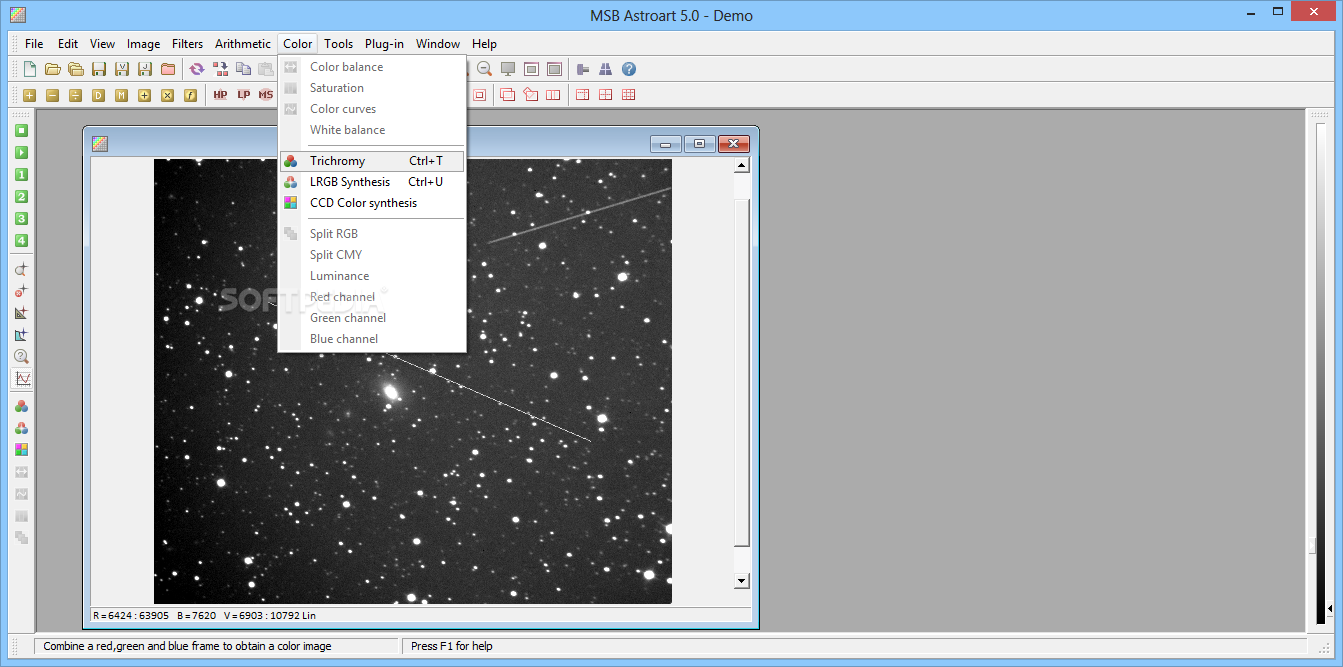
Task: Maximize the star image child window
Action: 699,144
